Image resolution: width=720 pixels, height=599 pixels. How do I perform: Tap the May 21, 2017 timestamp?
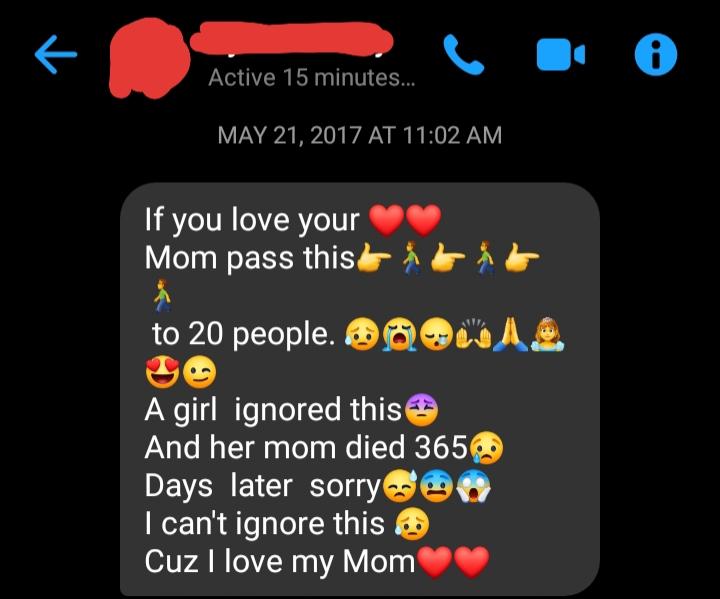pyautogui.click(x=360, y=135)
